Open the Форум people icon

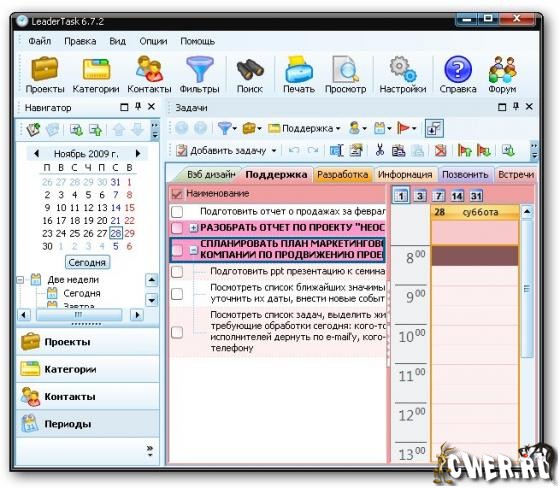(x=502, y=69)
